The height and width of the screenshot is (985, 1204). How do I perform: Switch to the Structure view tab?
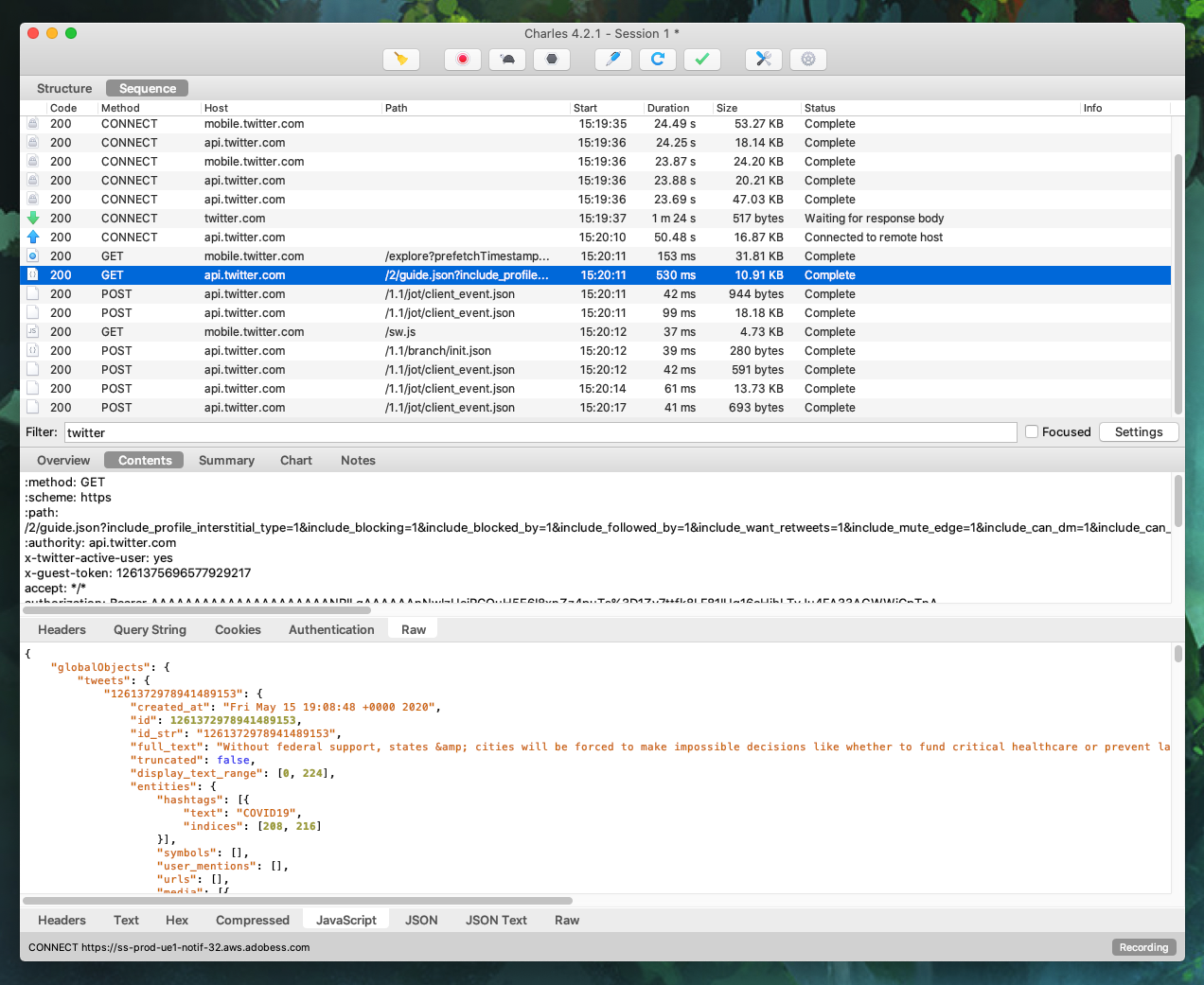coord(64,88)
